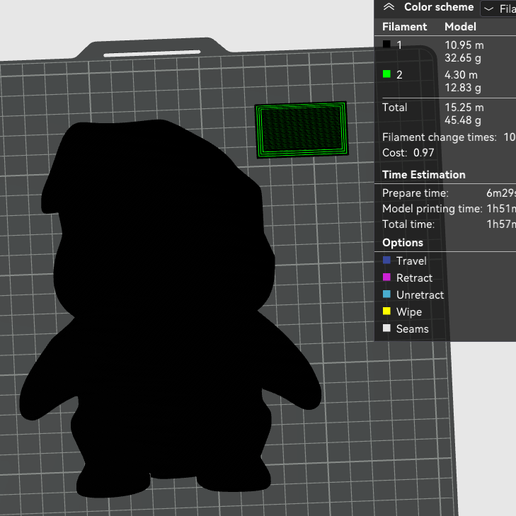Click the Filament change times label
Viewport: 516px width, 516px height.
[439, 137]
